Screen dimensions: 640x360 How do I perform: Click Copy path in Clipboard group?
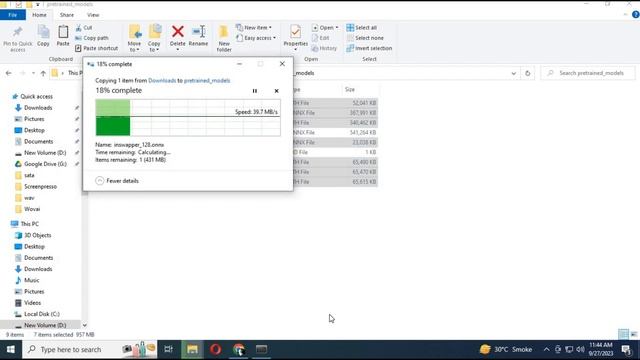(92, 38)
